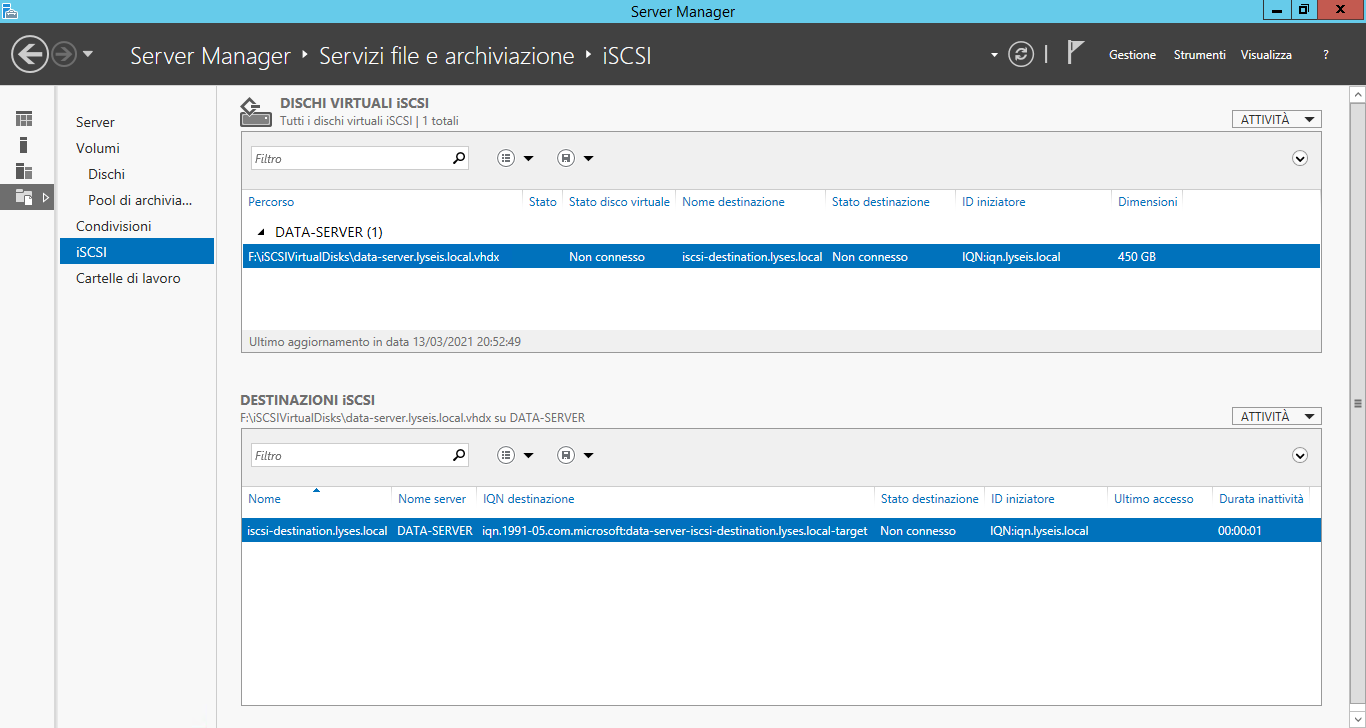The height and width of the screenshot is (728, 1366).
Task: Open saved queries dropdown in virtual disks toolbar
Action: pos(575,158)
